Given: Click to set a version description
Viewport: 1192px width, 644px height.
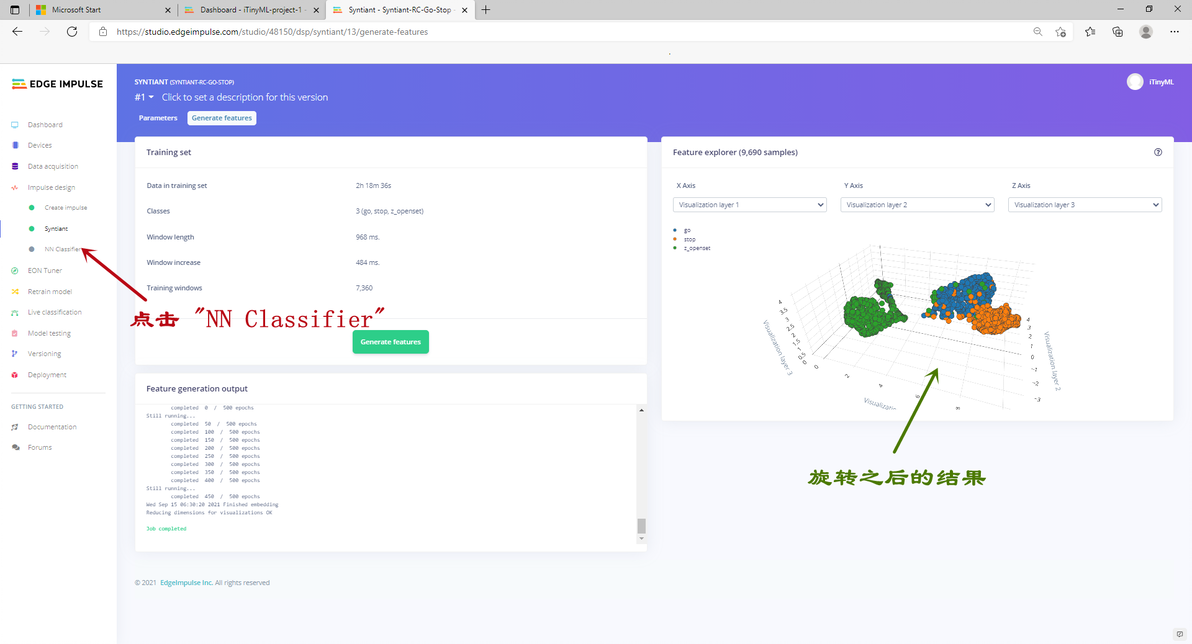Looking at the screenshot, I should coord(245,97).
